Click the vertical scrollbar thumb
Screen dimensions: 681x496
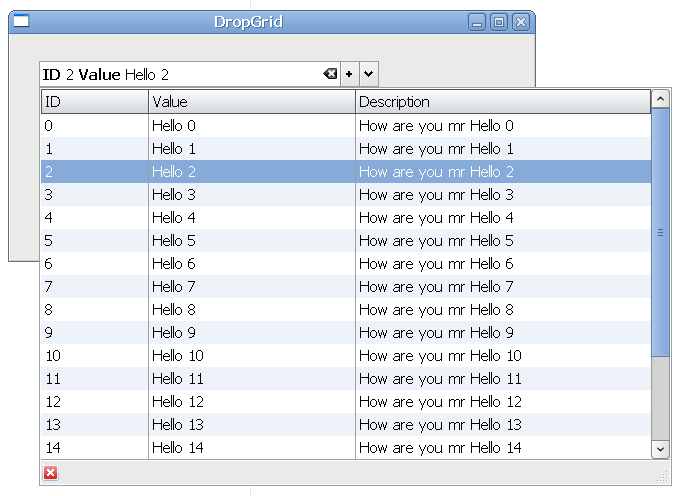point(660,232)
